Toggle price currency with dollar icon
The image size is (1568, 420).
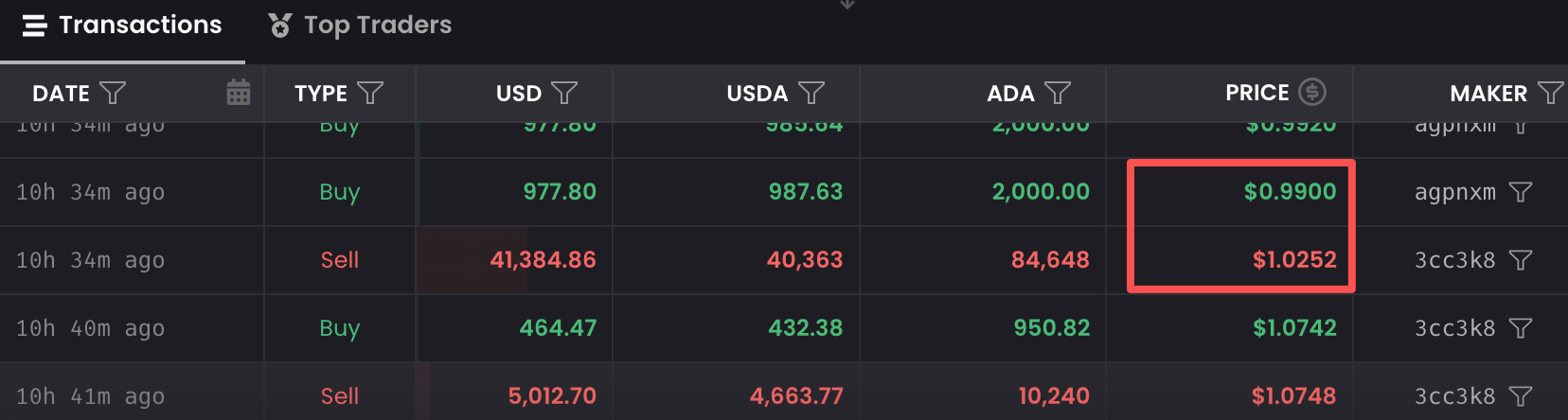click(1311, 92)
